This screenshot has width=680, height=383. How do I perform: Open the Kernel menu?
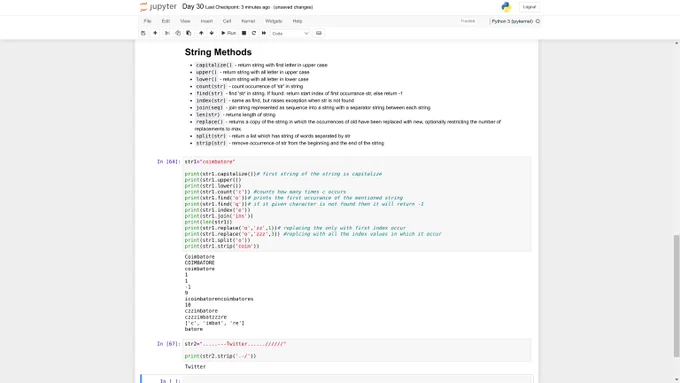pyautogui.click(x=248, y=21)
